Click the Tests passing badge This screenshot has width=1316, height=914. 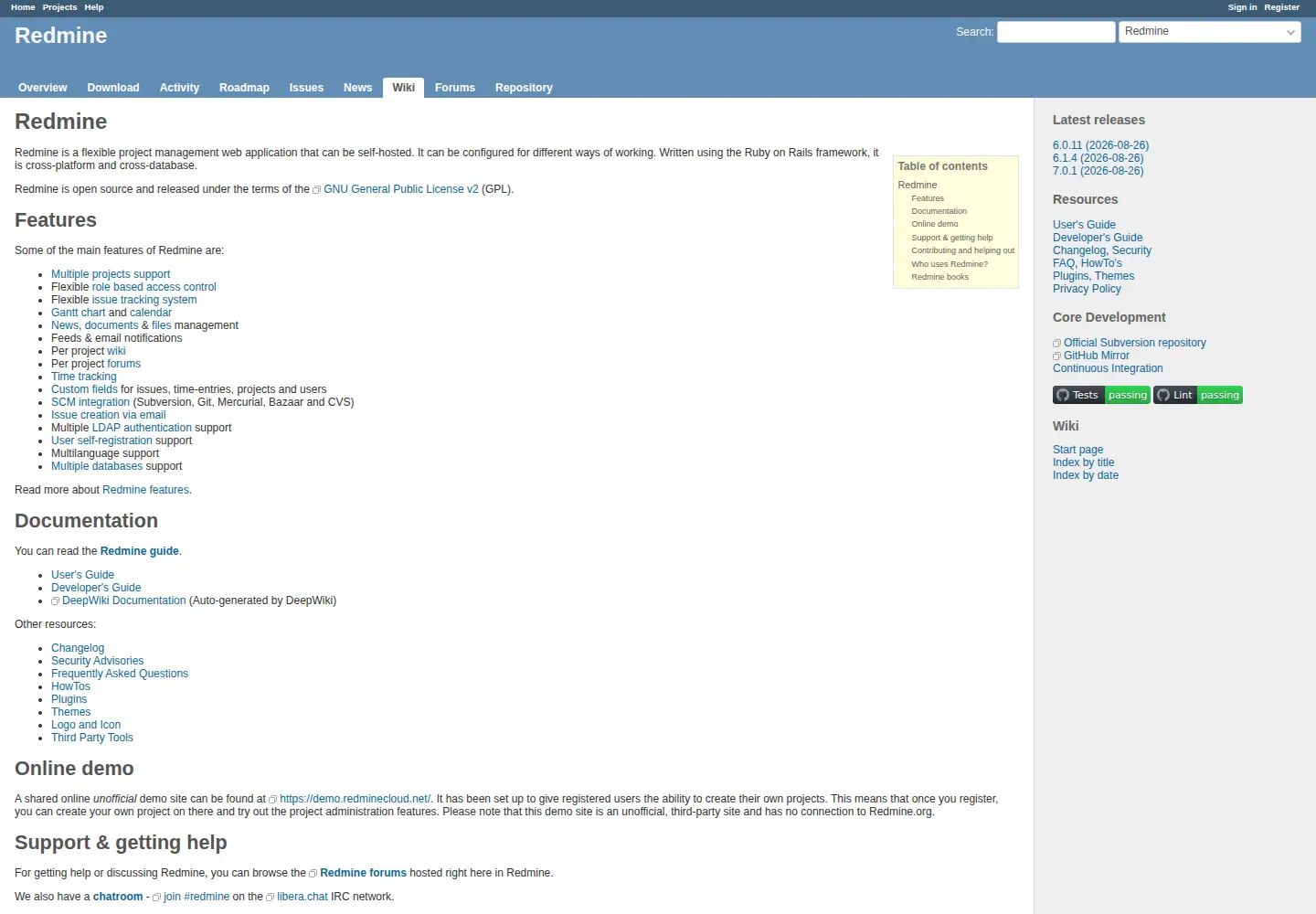click(1101, 395)
